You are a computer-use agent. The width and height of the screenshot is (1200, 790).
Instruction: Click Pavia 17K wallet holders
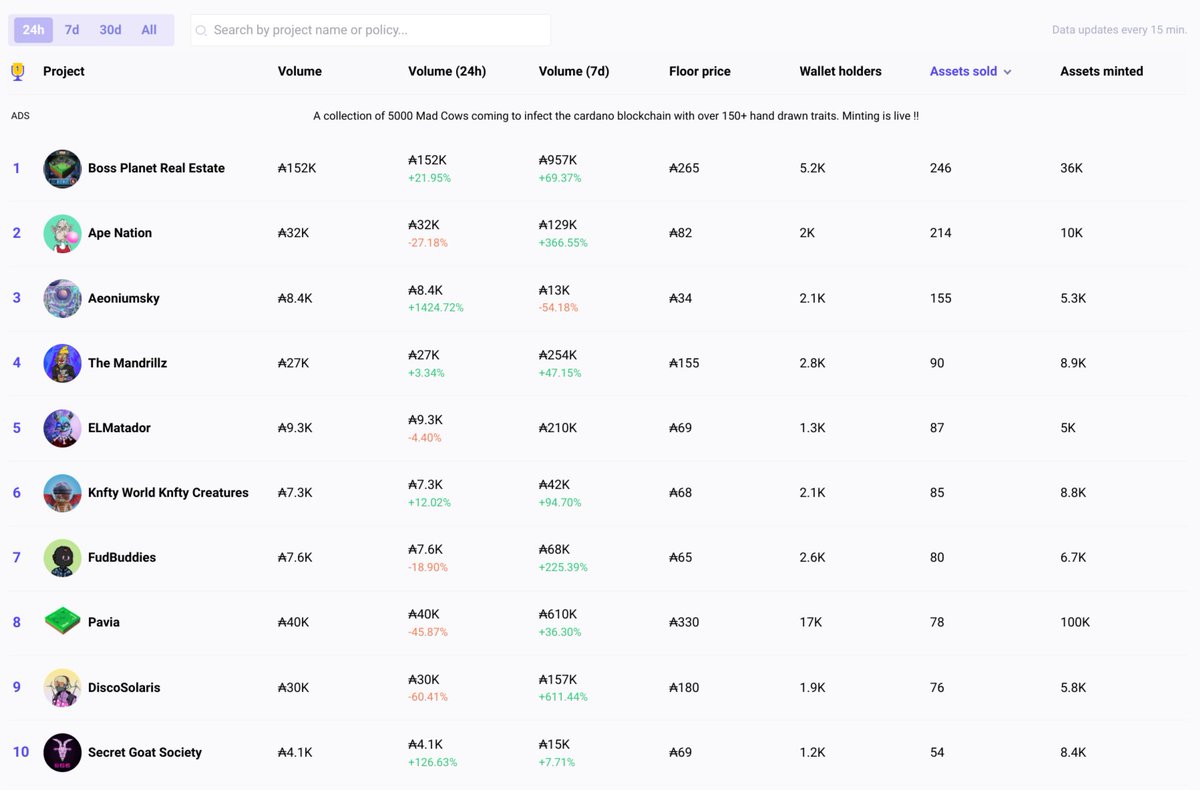click(811, 622)
